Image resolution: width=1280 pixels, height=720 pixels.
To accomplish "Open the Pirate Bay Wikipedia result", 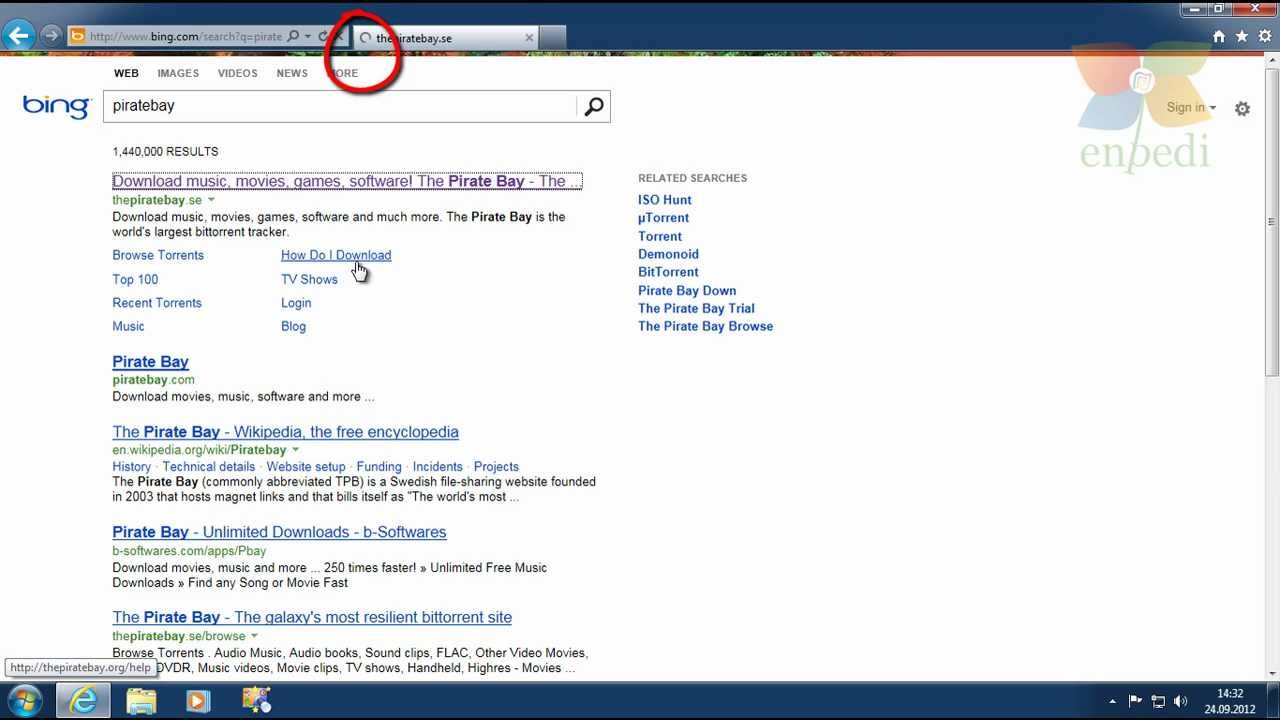I will click(285, 432).
